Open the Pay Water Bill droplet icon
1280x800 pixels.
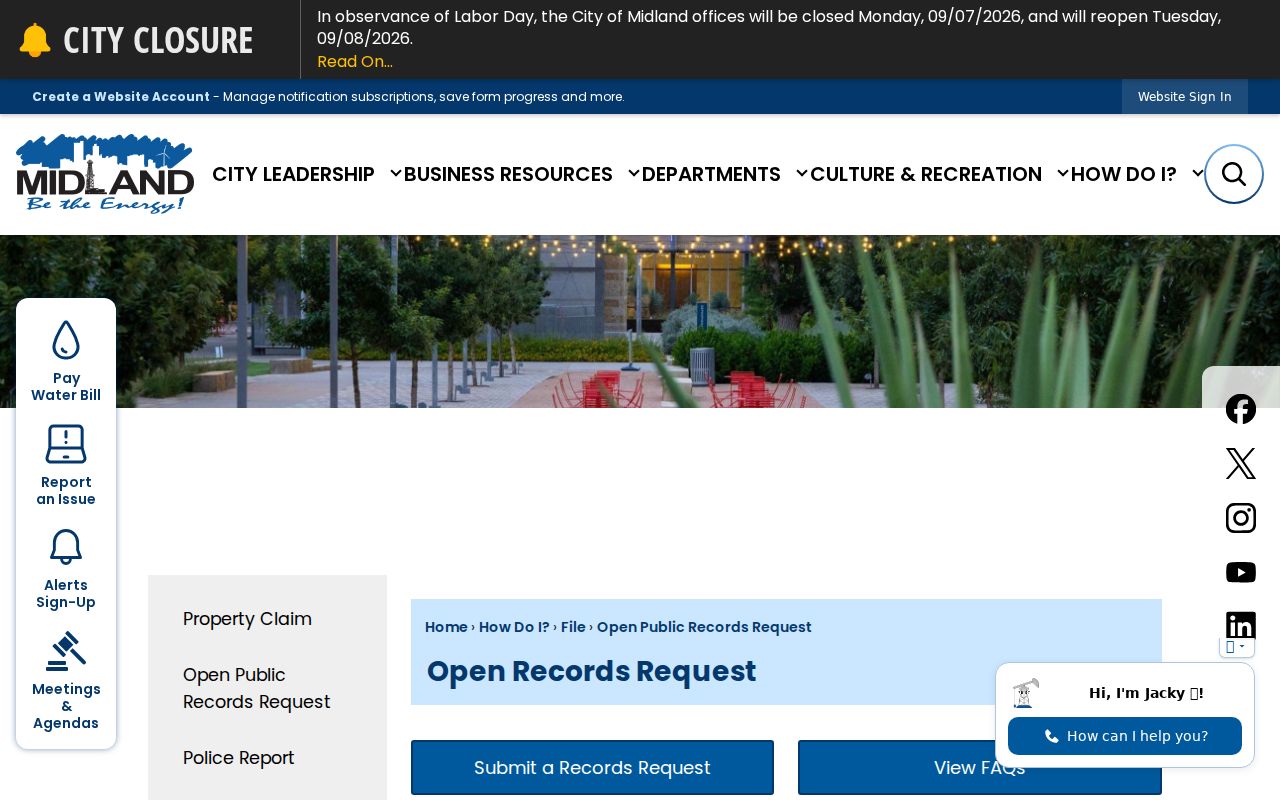(66, 340)
